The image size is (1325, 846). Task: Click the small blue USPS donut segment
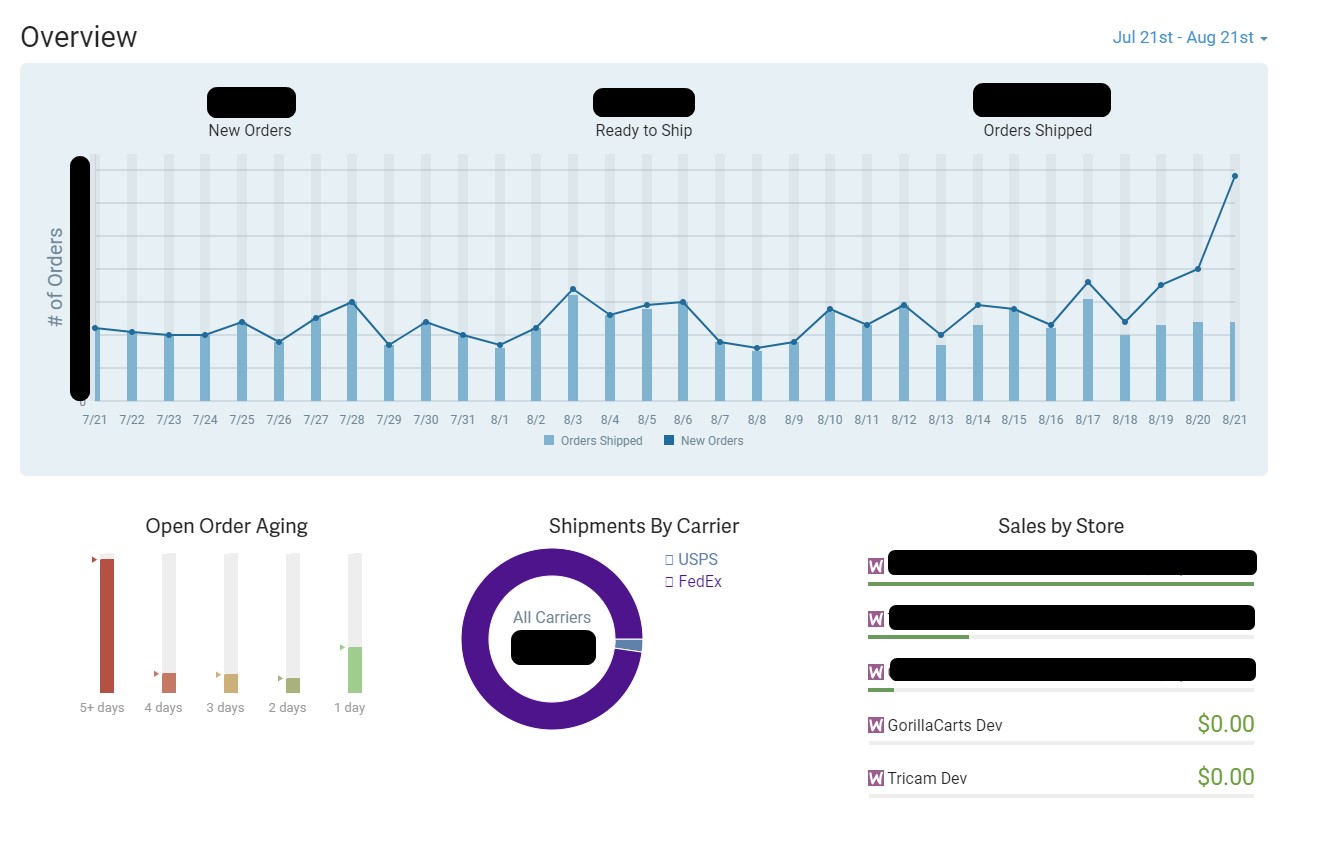pyautogui.click(x=629, y=645)
